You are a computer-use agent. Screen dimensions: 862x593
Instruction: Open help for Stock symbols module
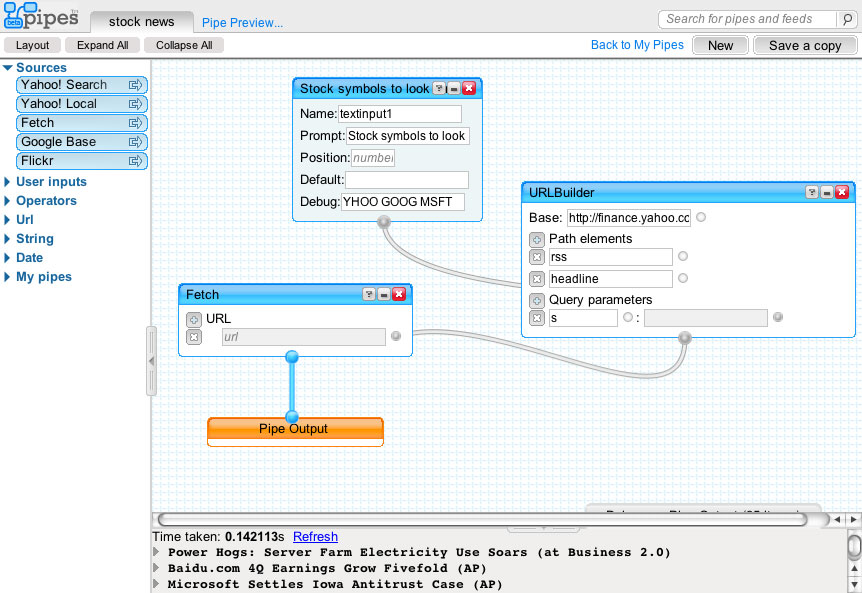[x=439, y=88]
